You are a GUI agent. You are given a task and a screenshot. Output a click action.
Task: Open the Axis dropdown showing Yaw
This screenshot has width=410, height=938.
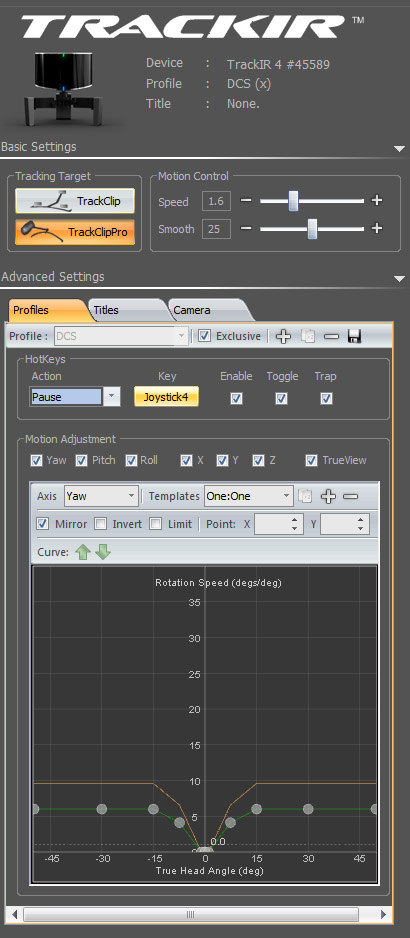coord(101,496)
